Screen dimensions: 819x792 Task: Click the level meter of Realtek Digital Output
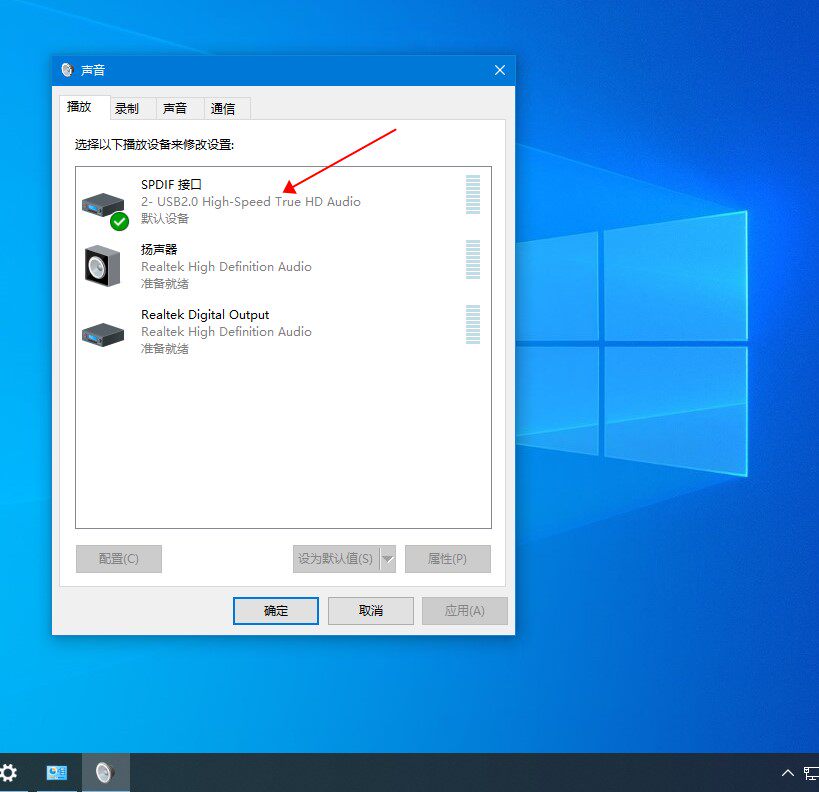[x=473, y=324]
